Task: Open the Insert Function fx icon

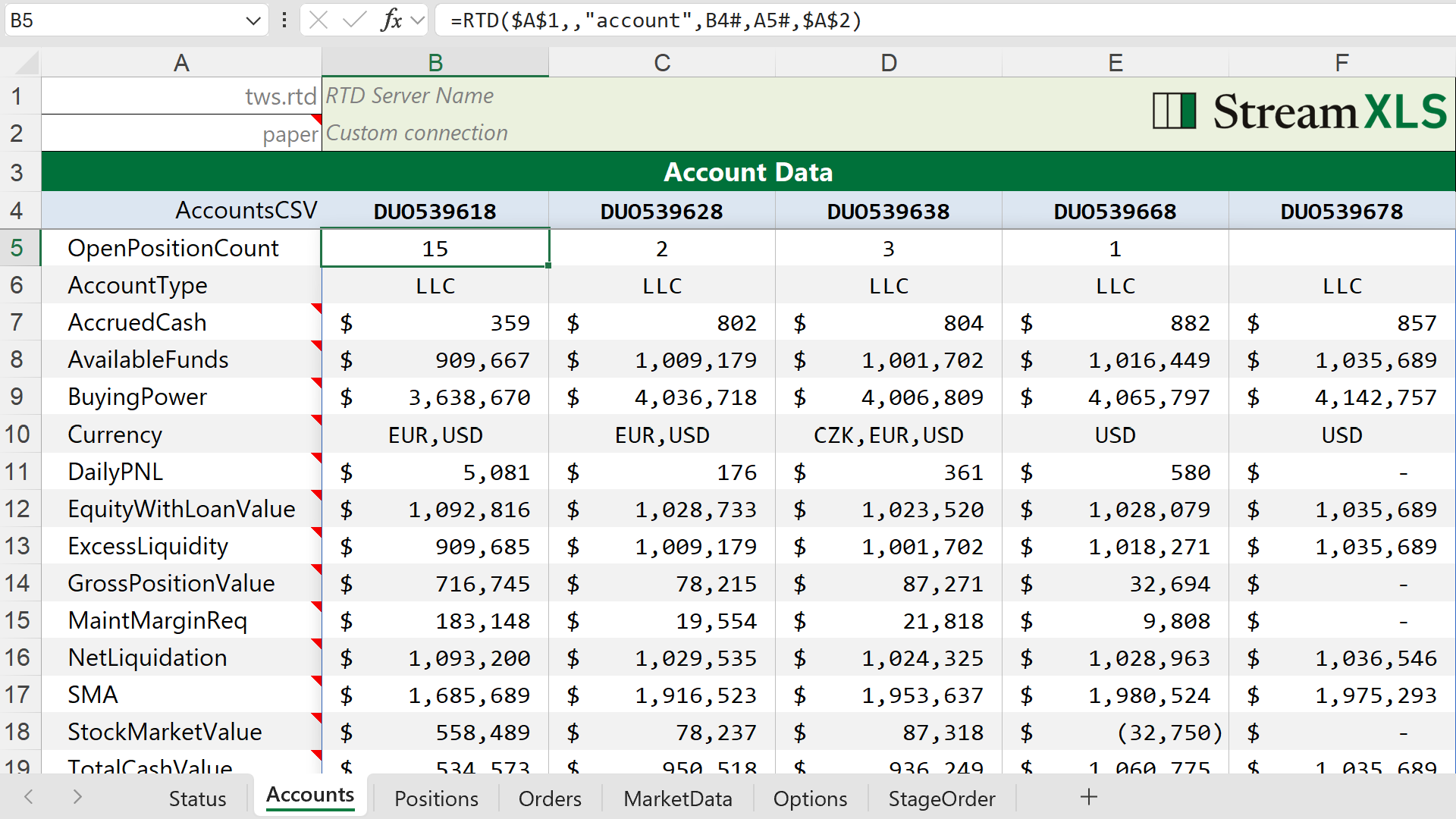Action: click(x=391, y=20)
